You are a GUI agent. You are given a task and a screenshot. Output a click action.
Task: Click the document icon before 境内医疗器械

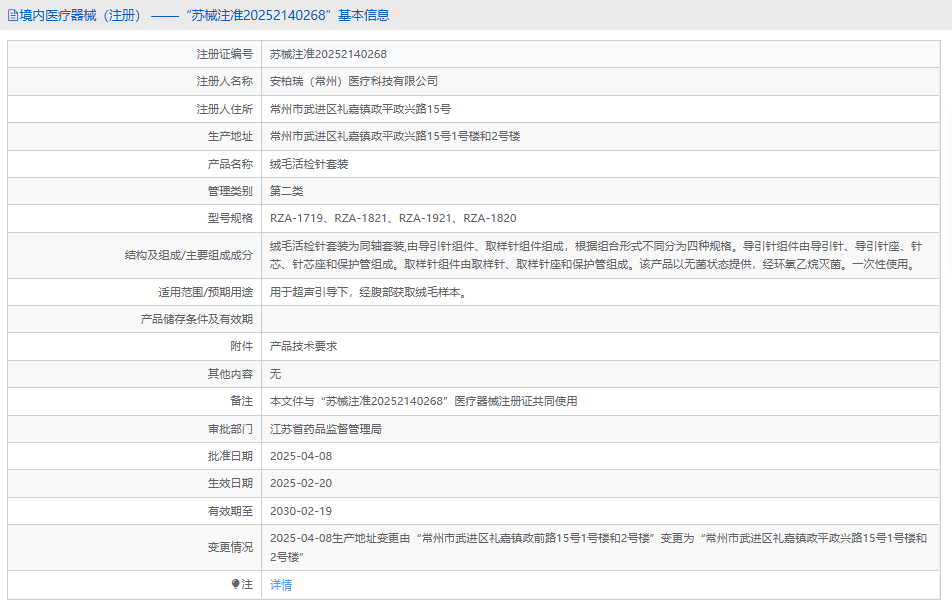click(13, 16)
